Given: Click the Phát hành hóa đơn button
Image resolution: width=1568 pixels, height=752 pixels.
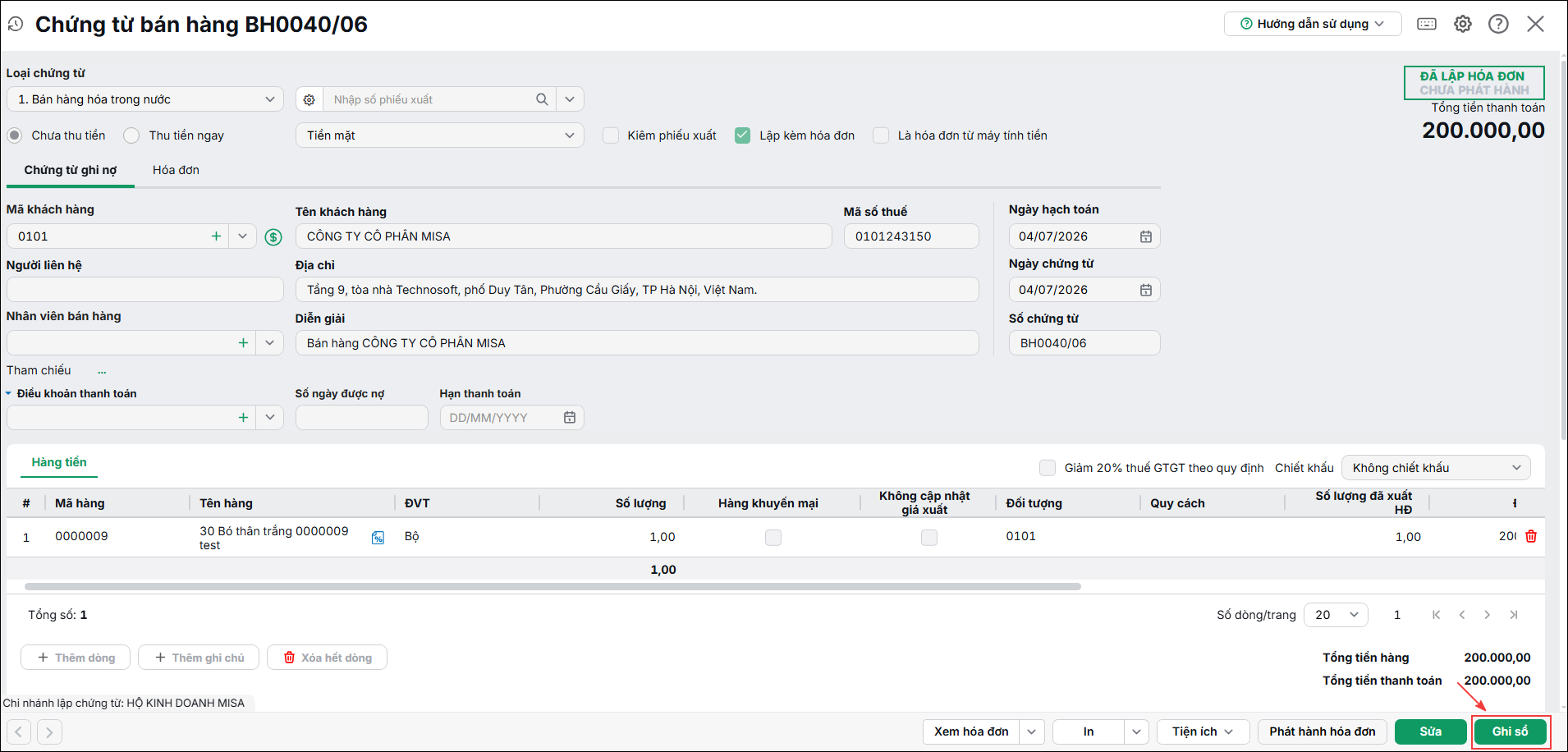Looking at the screenshot, I should click(x=1323, y=731).
